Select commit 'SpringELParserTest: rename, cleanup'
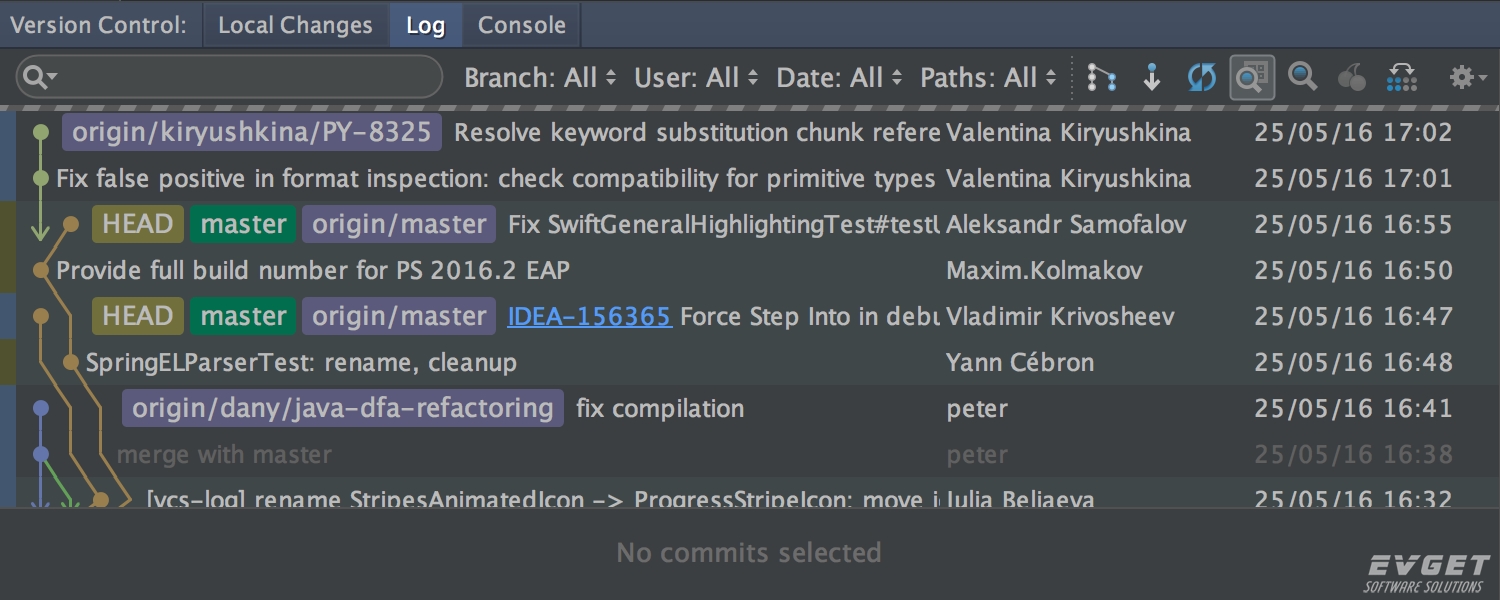1500x600 pixels. pos(301,363)
